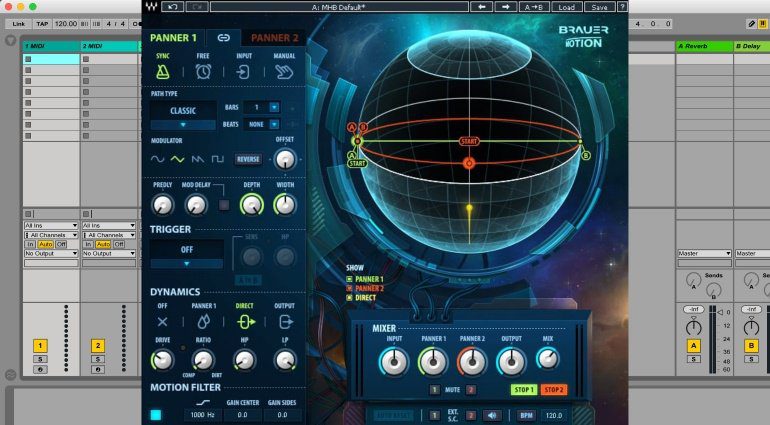This screenshot has height=425, width=770.
Task: Click the undo arrow button
Action: coord(172,7)
